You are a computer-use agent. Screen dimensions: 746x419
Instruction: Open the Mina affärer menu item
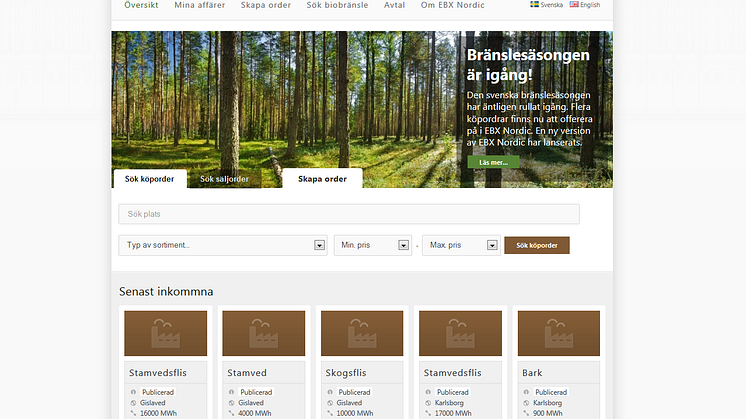[x=199, y=5]
